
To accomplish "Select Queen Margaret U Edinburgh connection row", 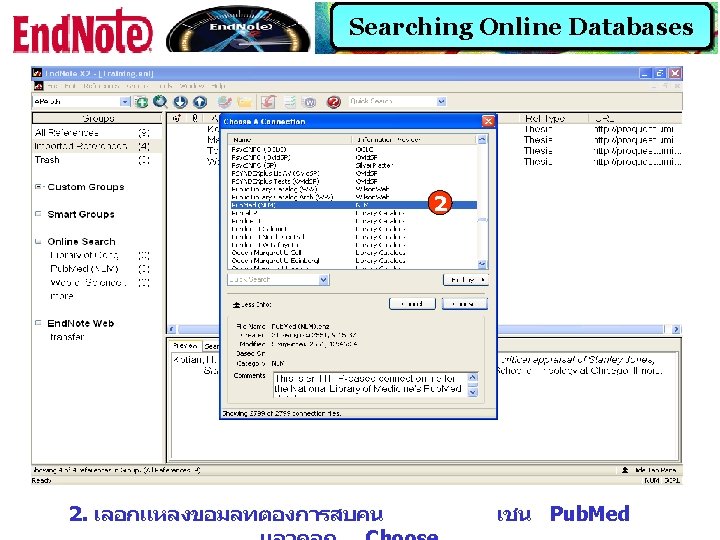I will 354,260.
